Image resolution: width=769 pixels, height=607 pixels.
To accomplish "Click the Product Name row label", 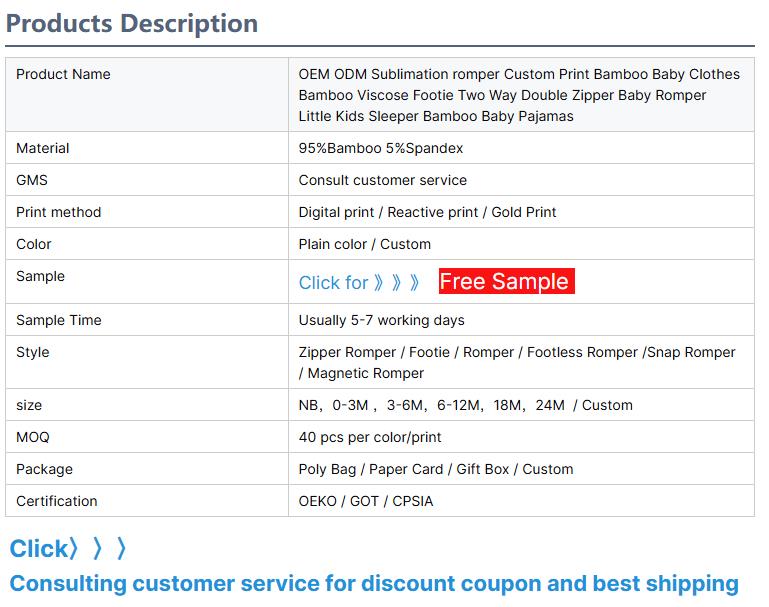I will 63,74.
